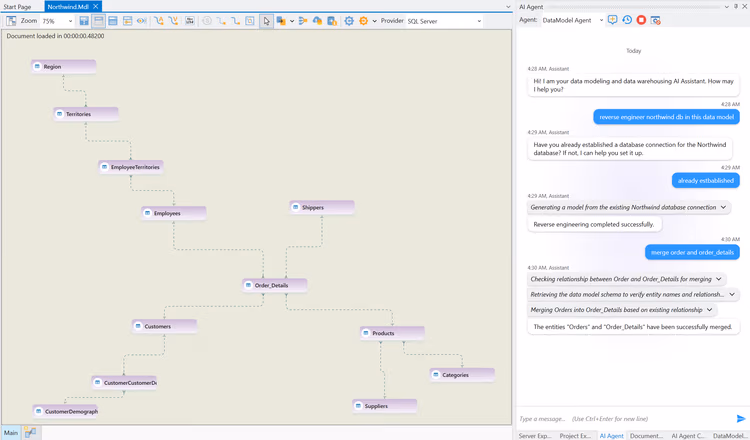Select the first link connector tool
750x440 pixels.
click(221, 21)
